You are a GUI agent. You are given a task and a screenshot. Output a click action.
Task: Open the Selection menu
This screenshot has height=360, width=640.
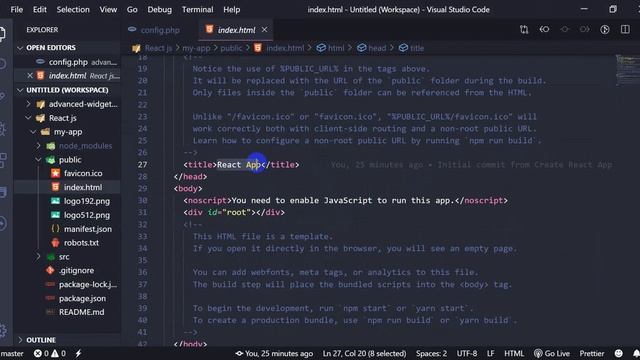point(73,9)
